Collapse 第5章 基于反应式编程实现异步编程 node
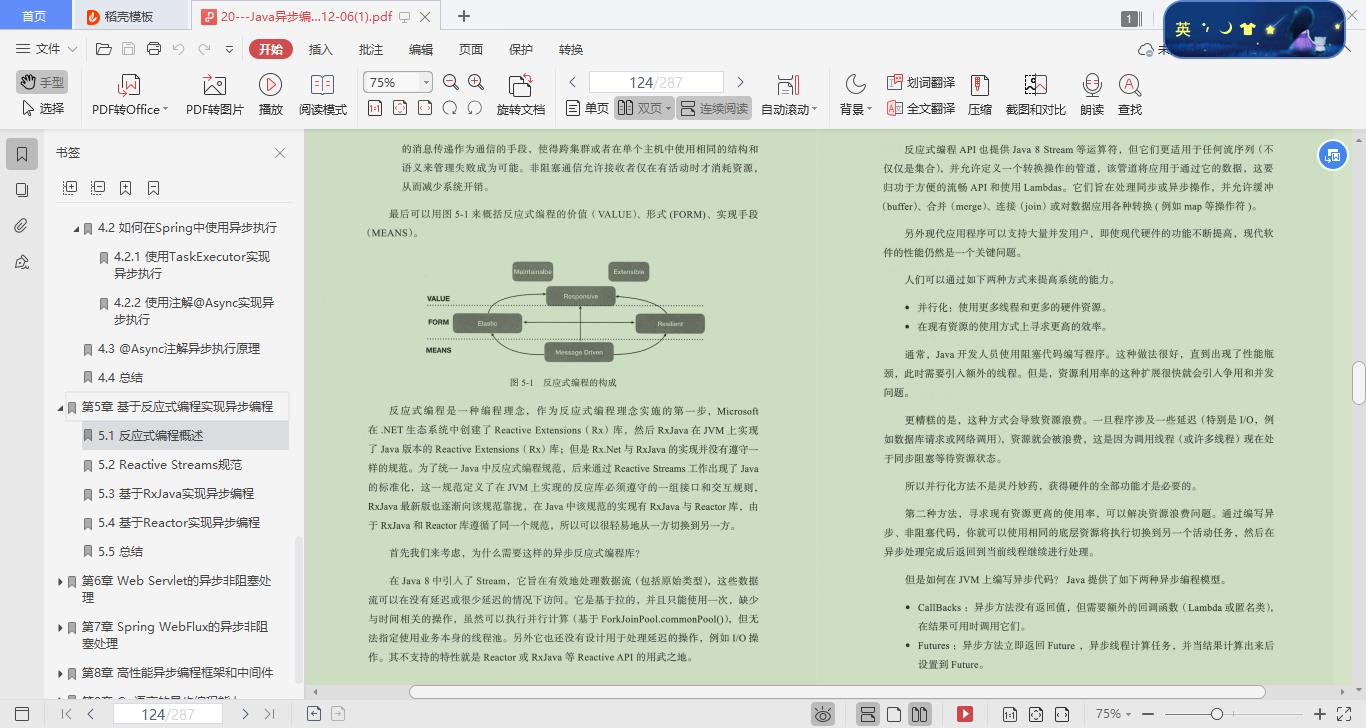The height and width of the screenshot is (728, 1366). coord(60,408)
